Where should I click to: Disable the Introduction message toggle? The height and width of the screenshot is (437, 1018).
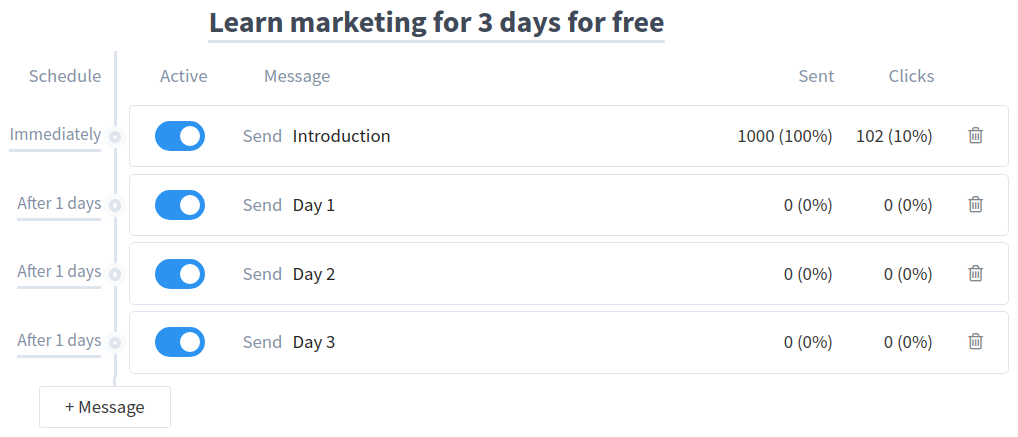point(180,136)
